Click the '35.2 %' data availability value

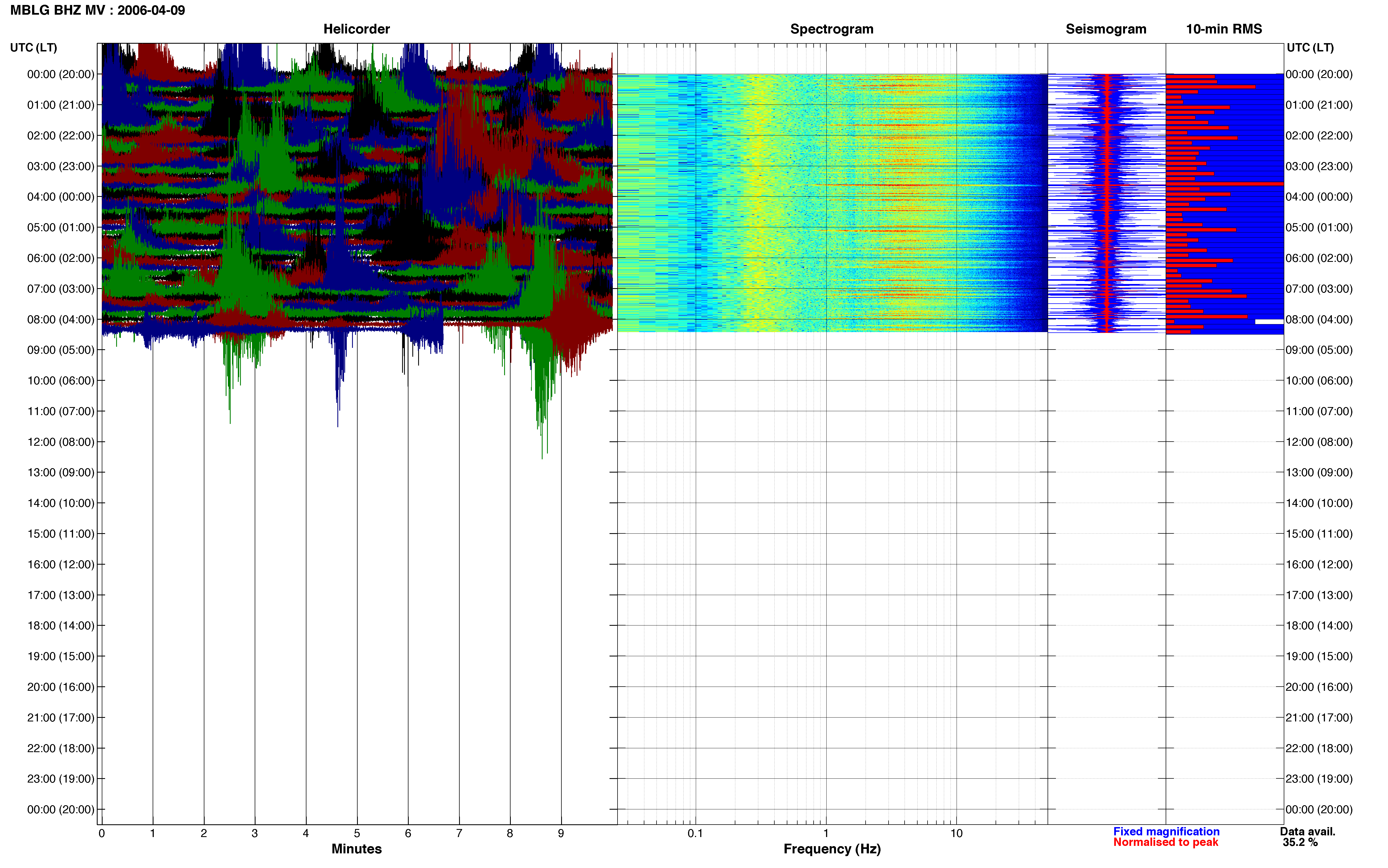(x=1300, y=843)
